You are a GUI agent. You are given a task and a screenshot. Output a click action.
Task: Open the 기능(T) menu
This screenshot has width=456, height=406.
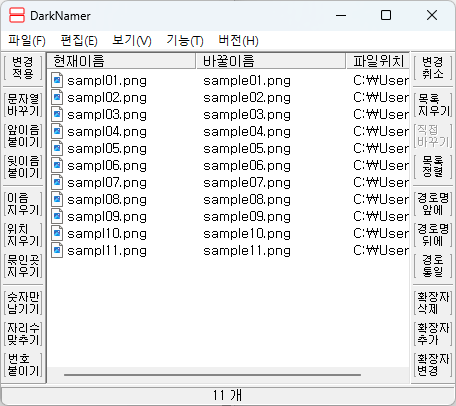tap(185, 41)
